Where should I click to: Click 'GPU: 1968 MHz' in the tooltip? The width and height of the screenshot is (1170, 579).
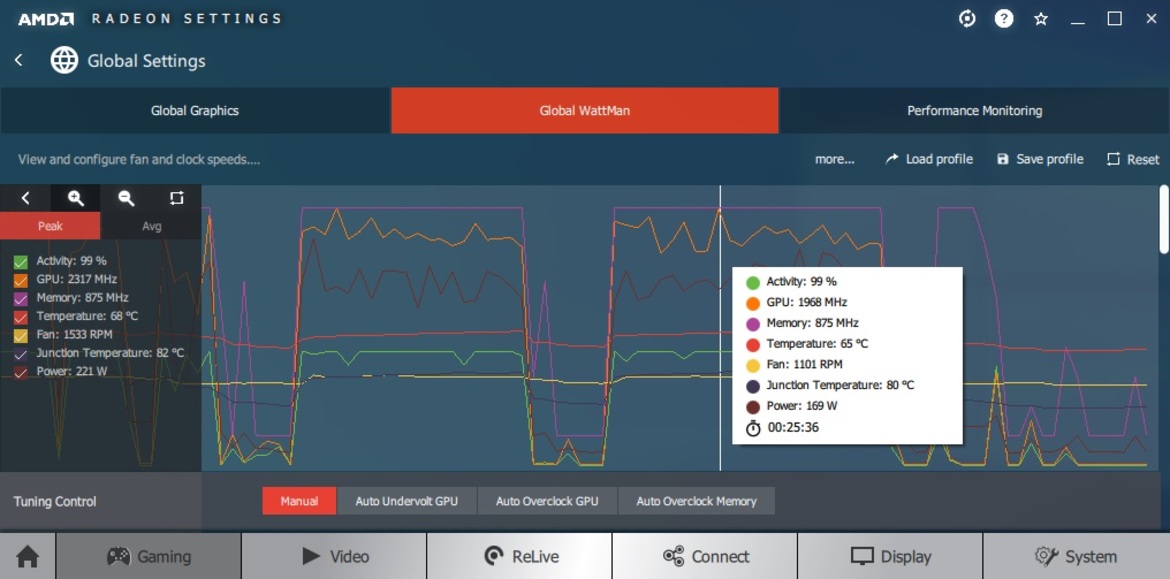(x=806, y=303)
